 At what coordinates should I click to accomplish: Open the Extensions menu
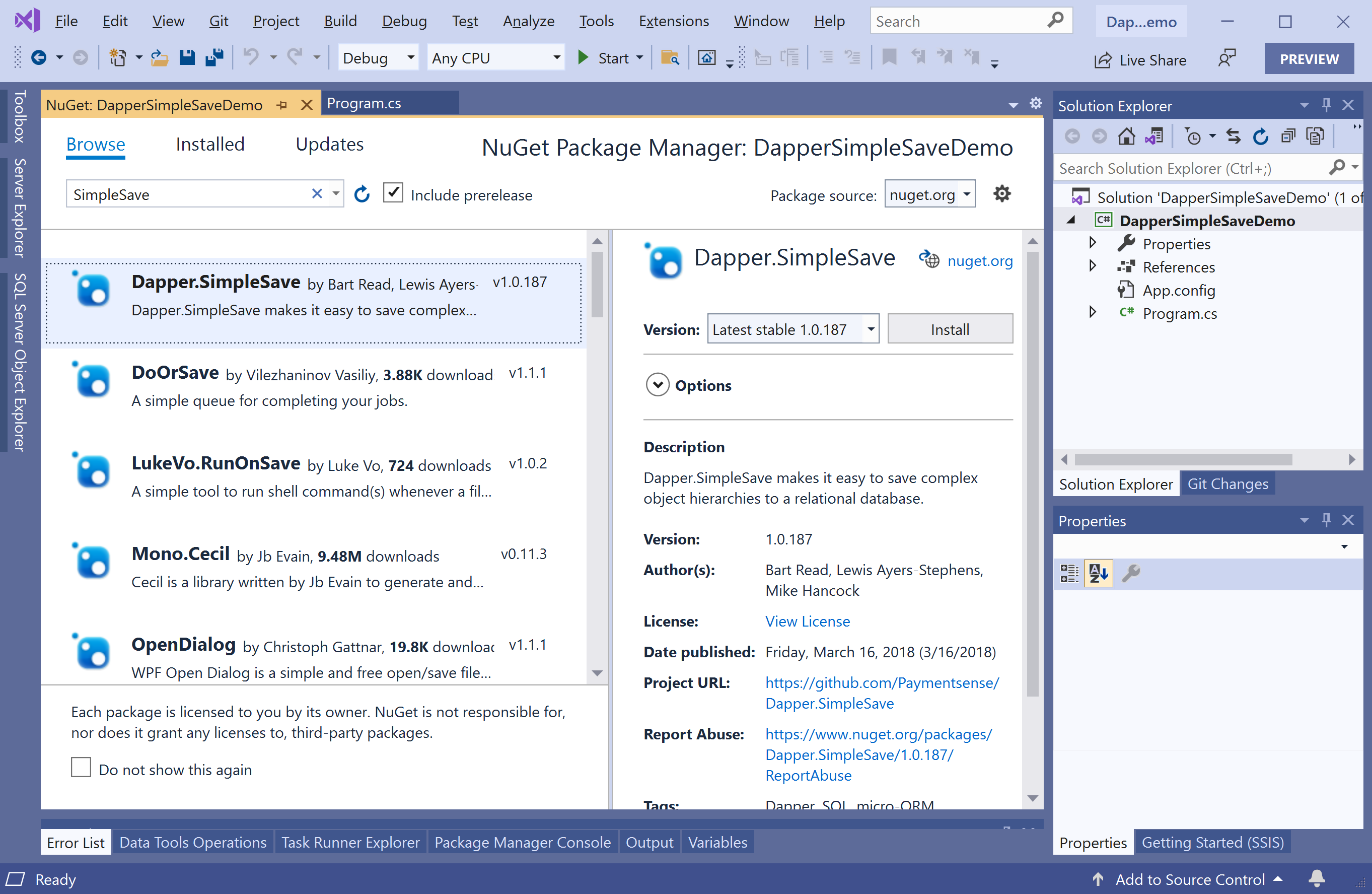(673, 21)
